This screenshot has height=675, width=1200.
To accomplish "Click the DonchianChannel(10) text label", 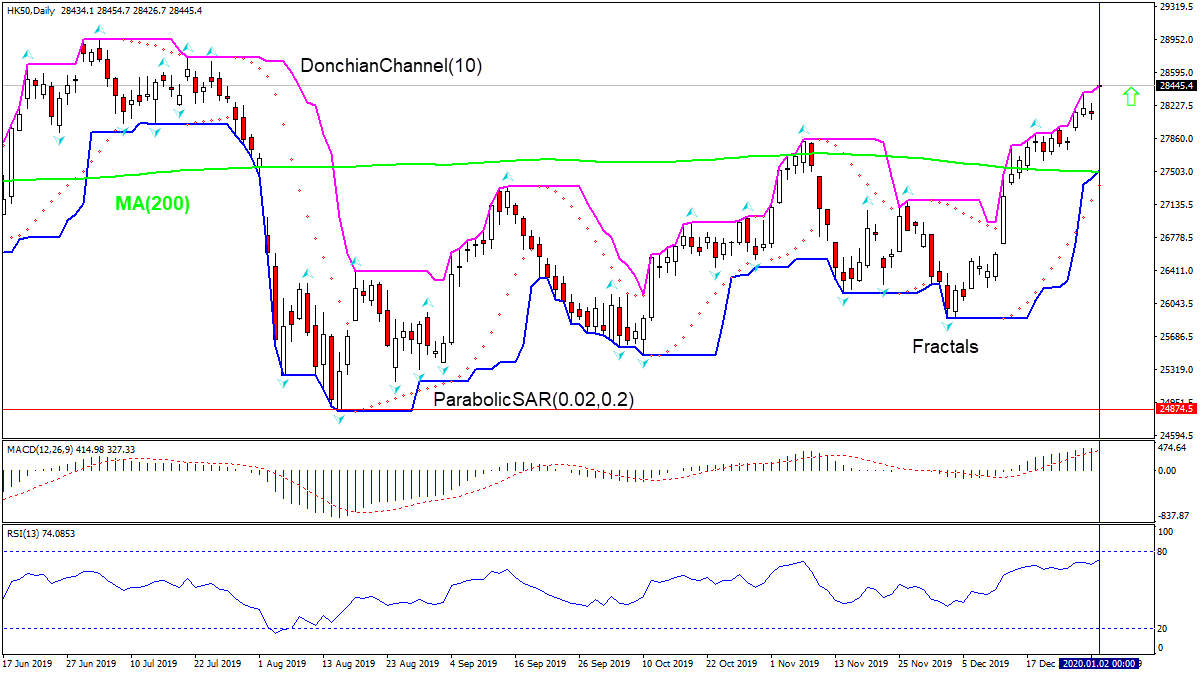I will tap(392, 65).
